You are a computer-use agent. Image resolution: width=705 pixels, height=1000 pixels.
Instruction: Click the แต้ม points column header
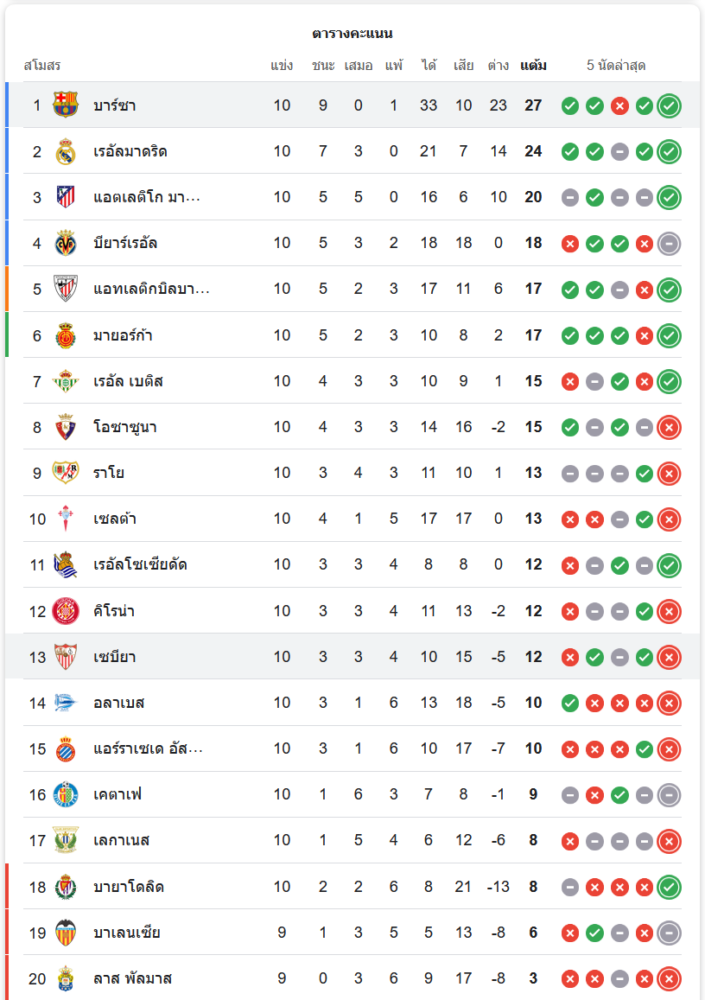pos(533,66)
